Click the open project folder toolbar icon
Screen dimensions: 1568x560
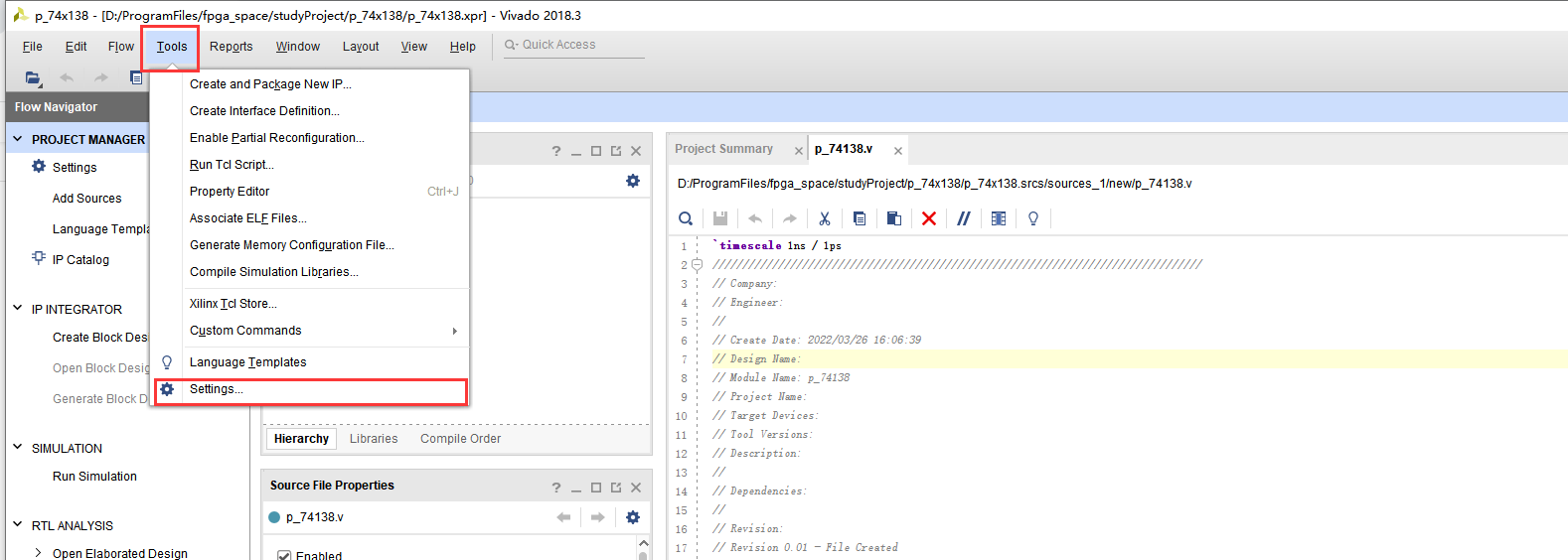[33, 77]
